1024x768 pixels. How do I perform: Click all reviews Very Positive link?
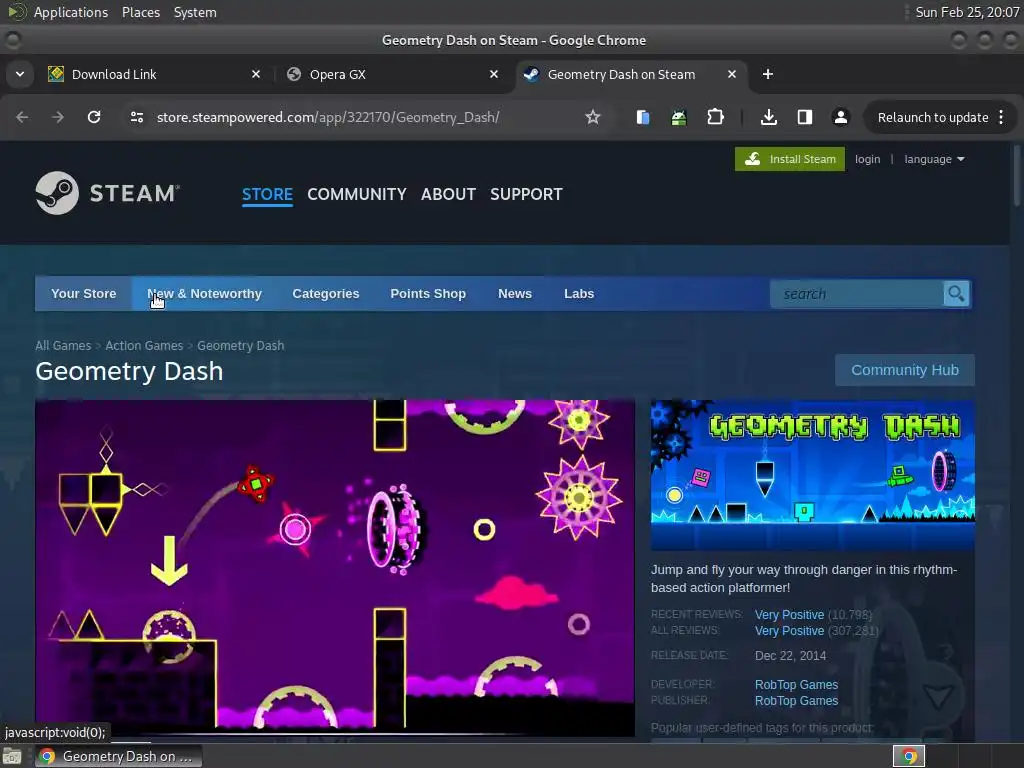[789, 631]
